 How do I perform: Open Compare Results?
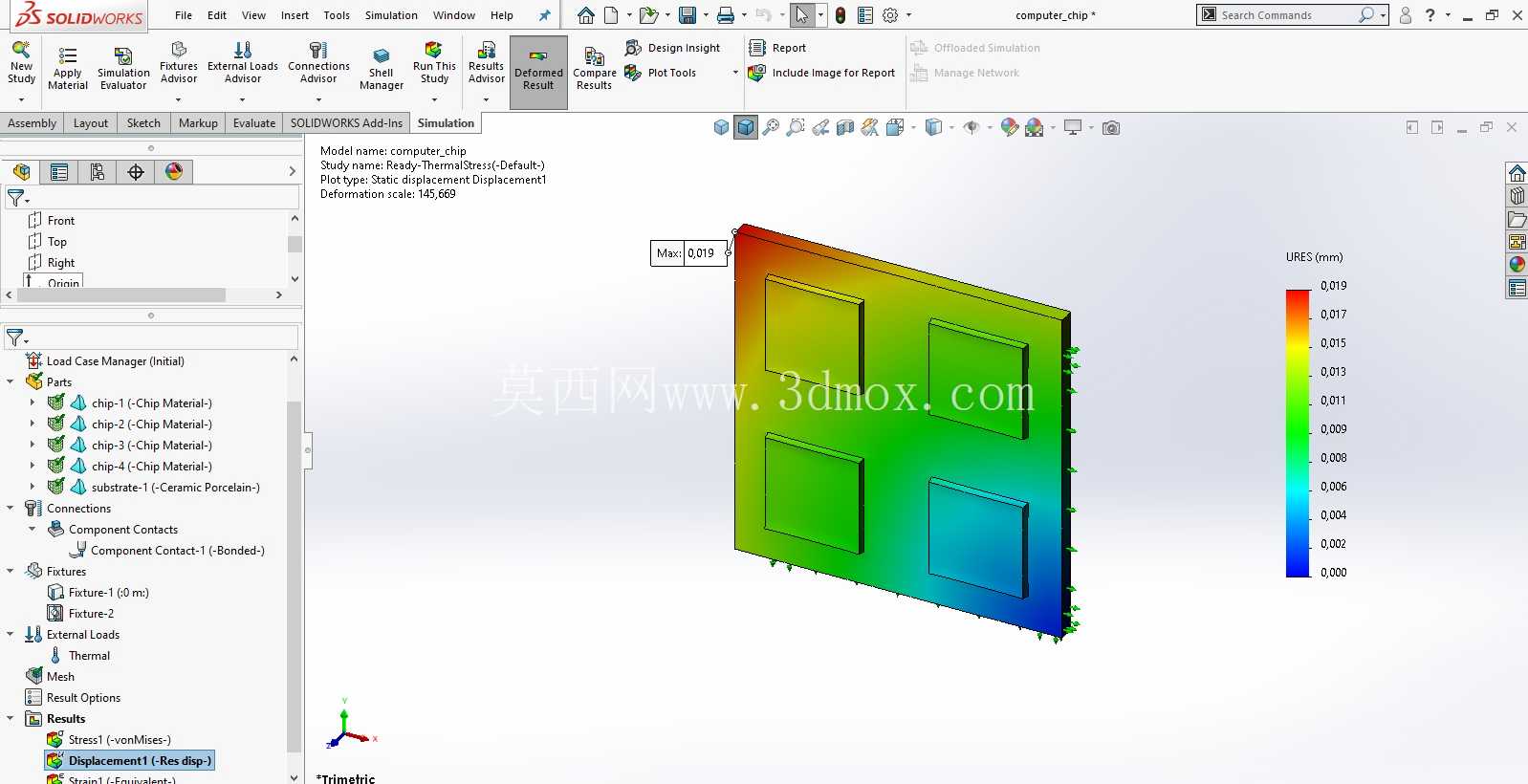point(594,69)
